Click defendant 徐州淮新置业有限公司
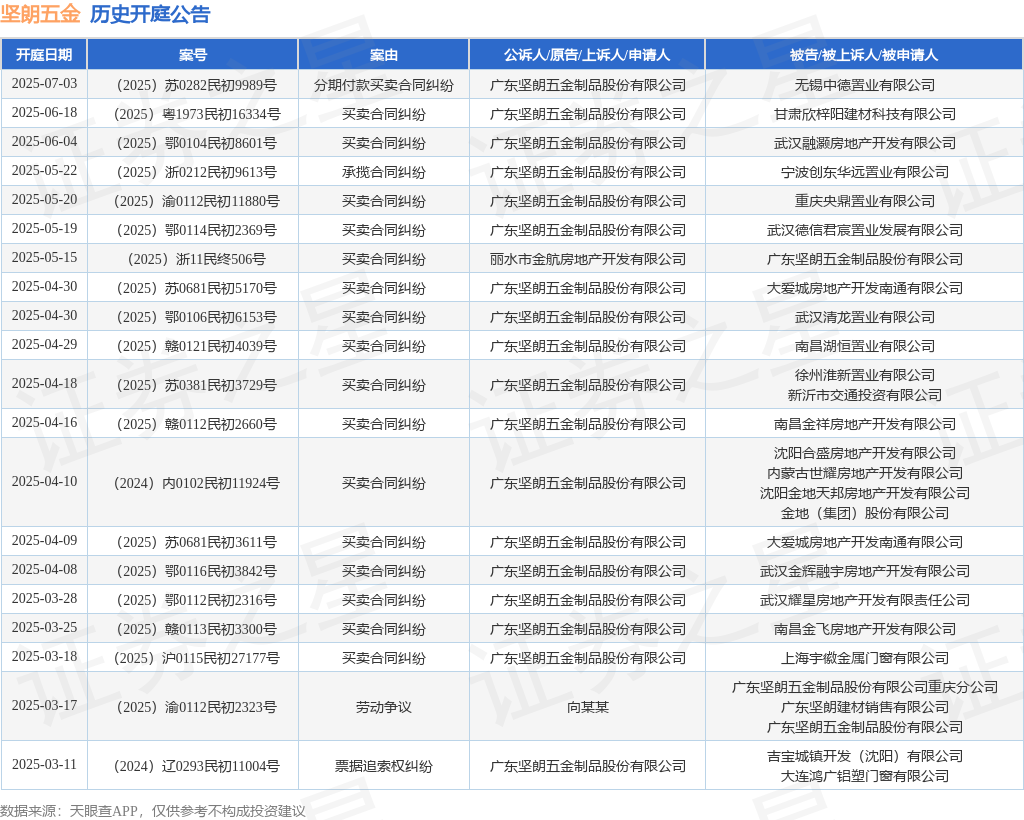The height and width of the screenshot is (820, 1024). click(865, 375)
